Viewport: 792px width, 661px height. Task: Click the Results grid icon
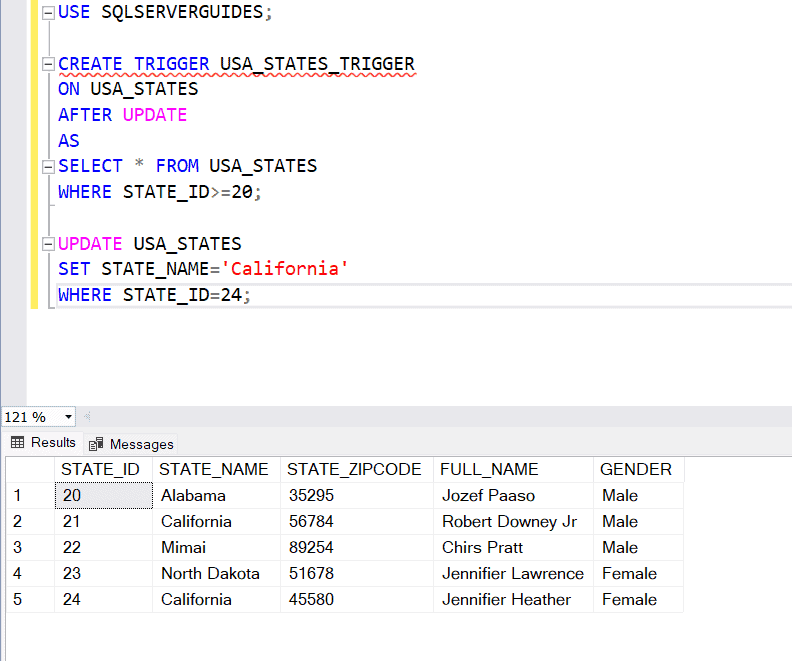click(x=18, y=443)
